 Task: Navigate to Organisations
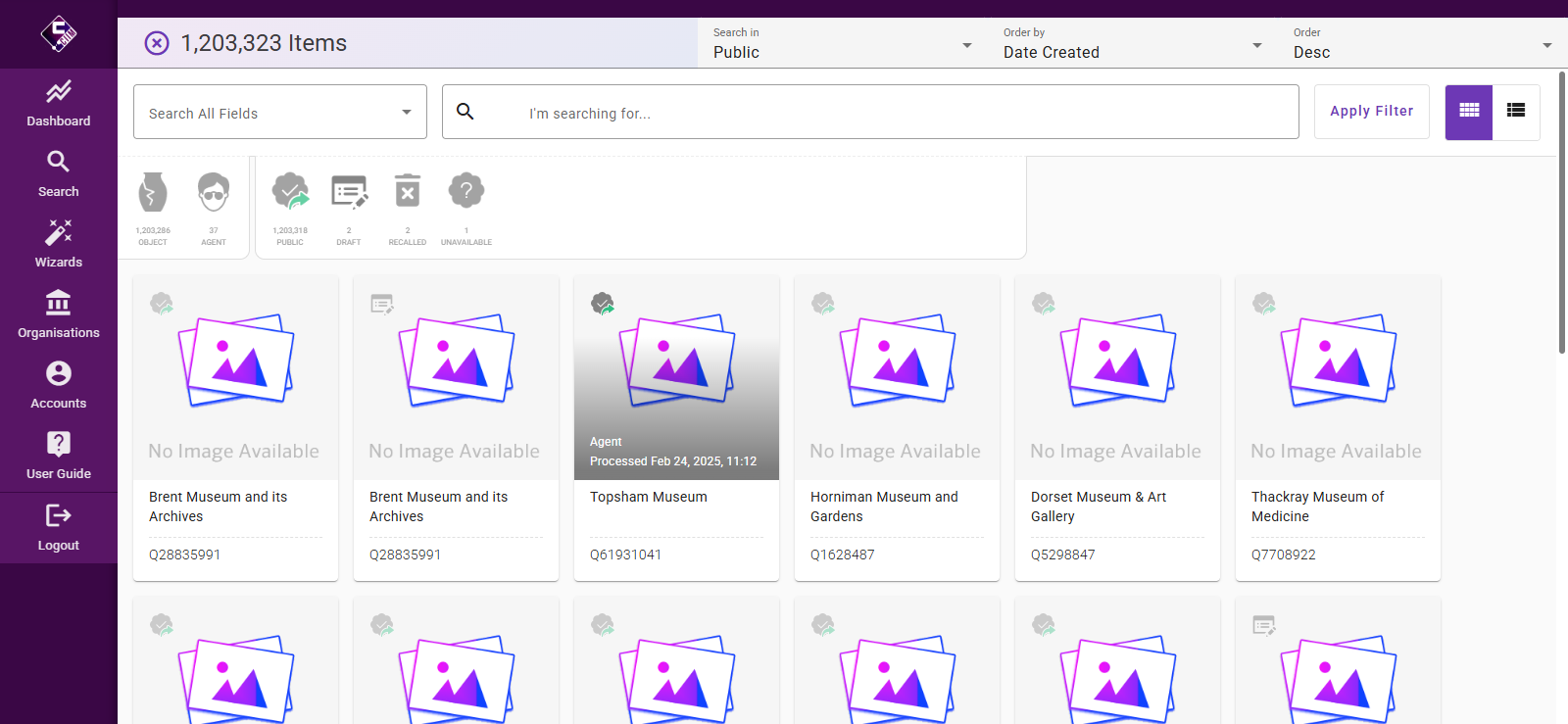tap(59, 315)
